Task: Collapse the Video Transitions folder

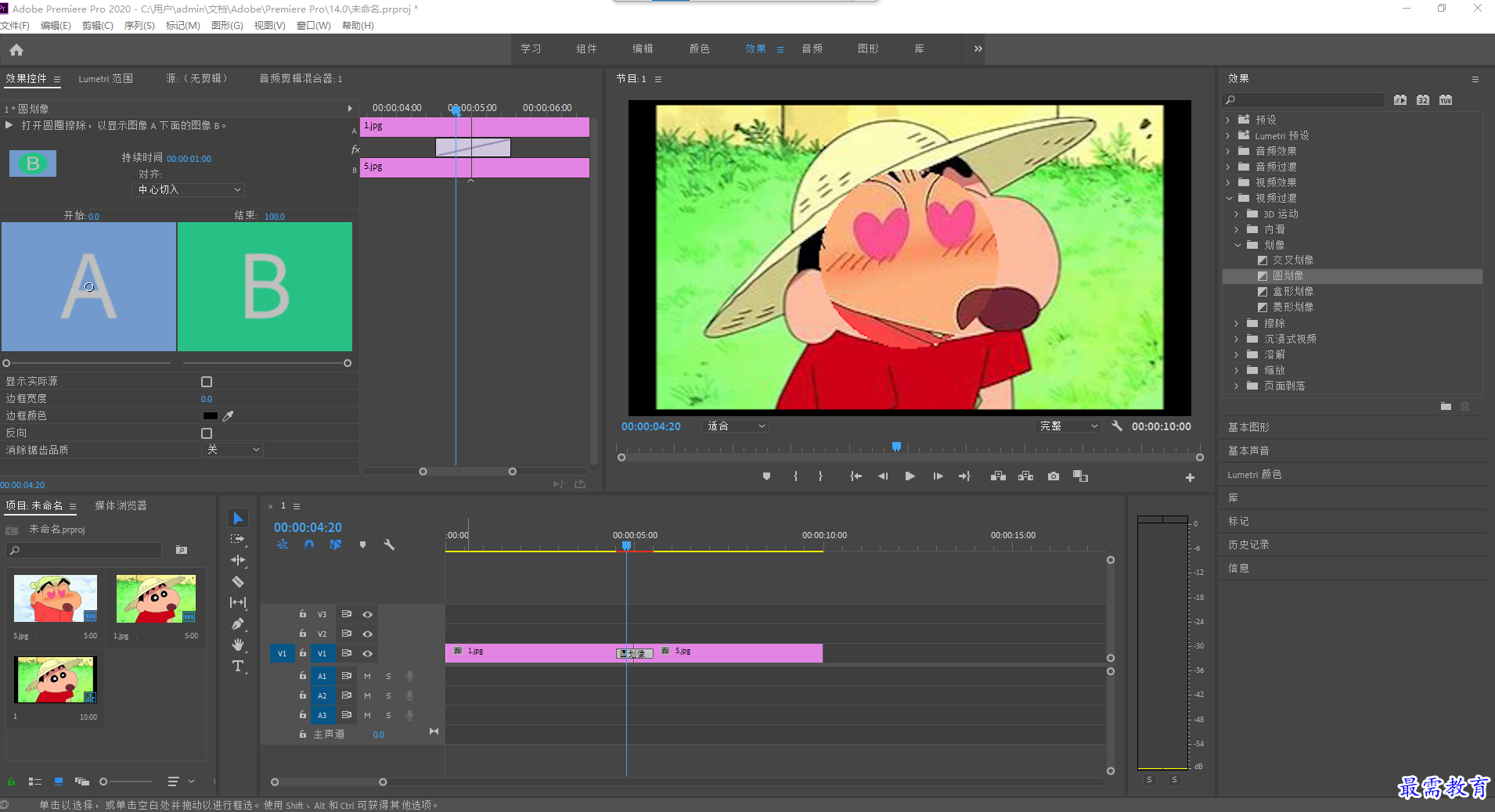Action: (1228, 198)
